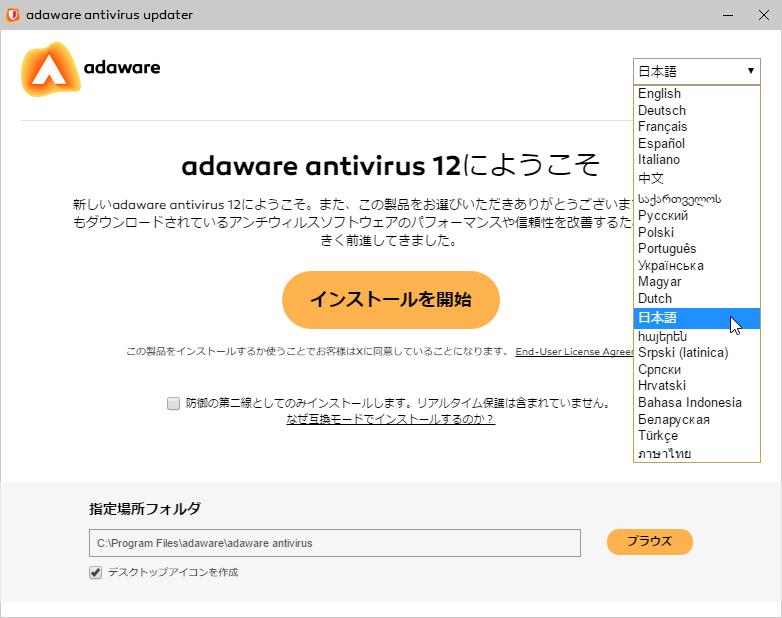The height and width of the screenshot is (618, 782).
Task: Select Hrvatski language option
Action: (x=696, y=386)
